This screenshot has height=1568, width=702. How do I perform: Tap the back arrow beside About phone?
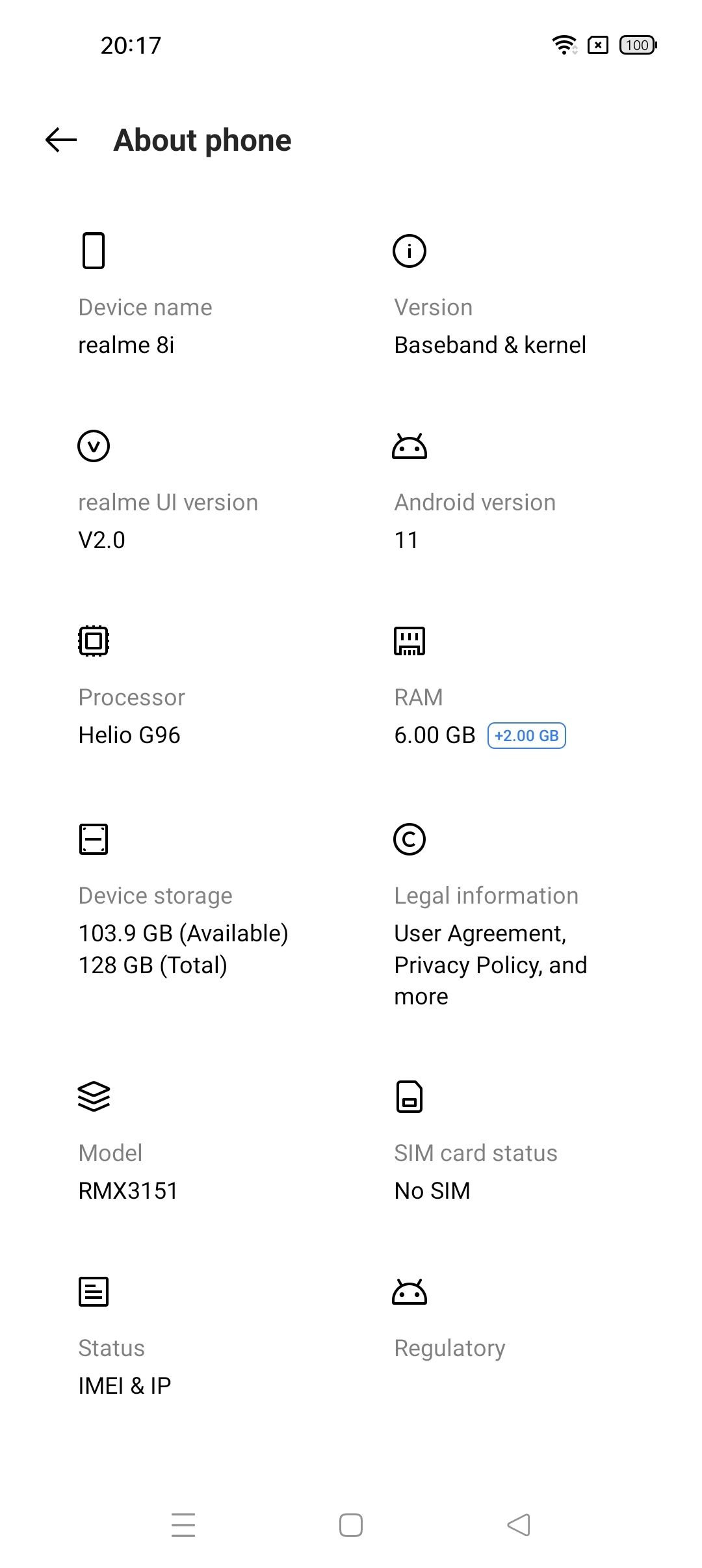[x=61, y=140]
